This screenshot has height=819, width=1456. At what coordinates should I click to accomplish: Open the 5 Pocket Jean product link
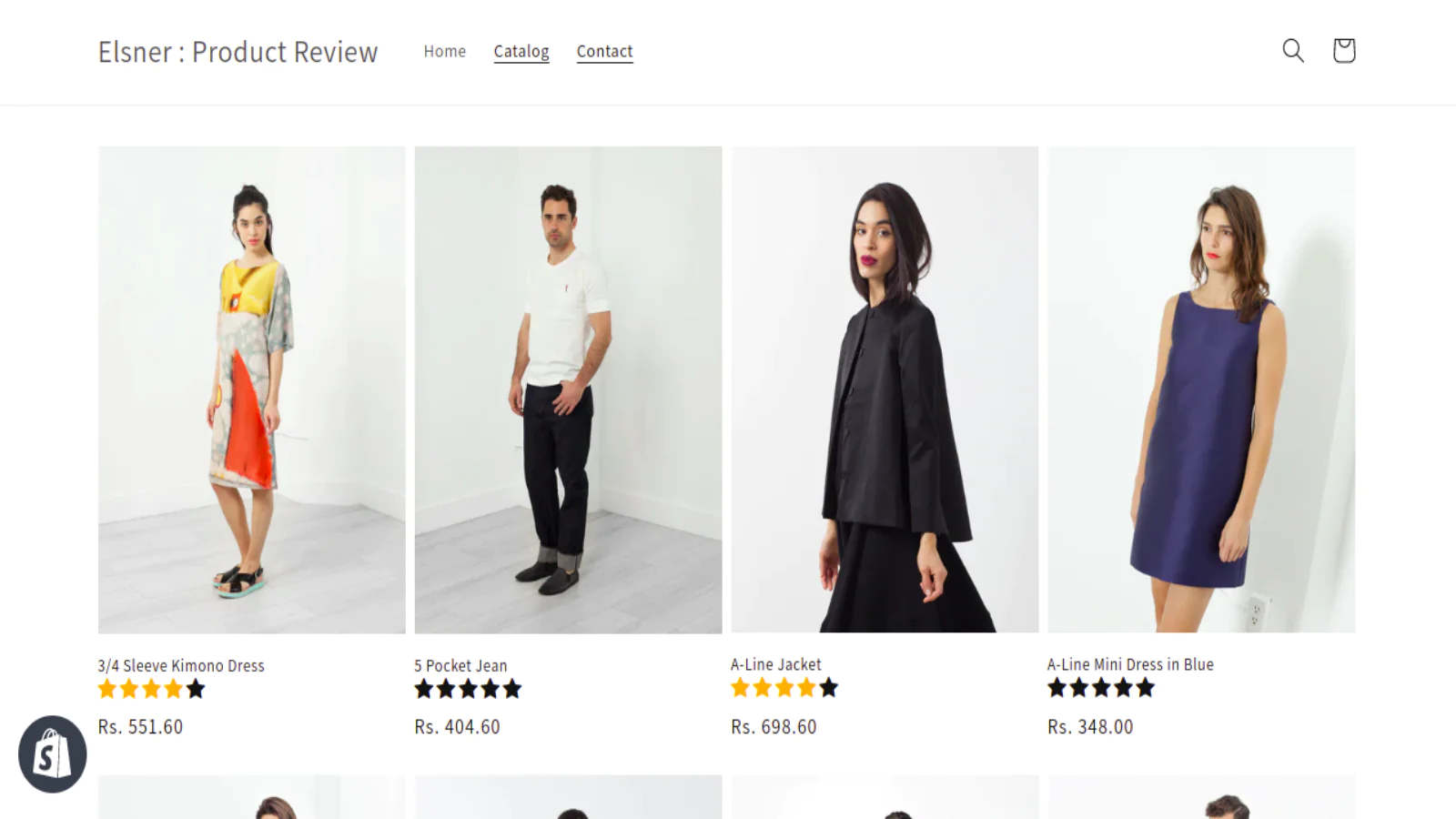460,666
